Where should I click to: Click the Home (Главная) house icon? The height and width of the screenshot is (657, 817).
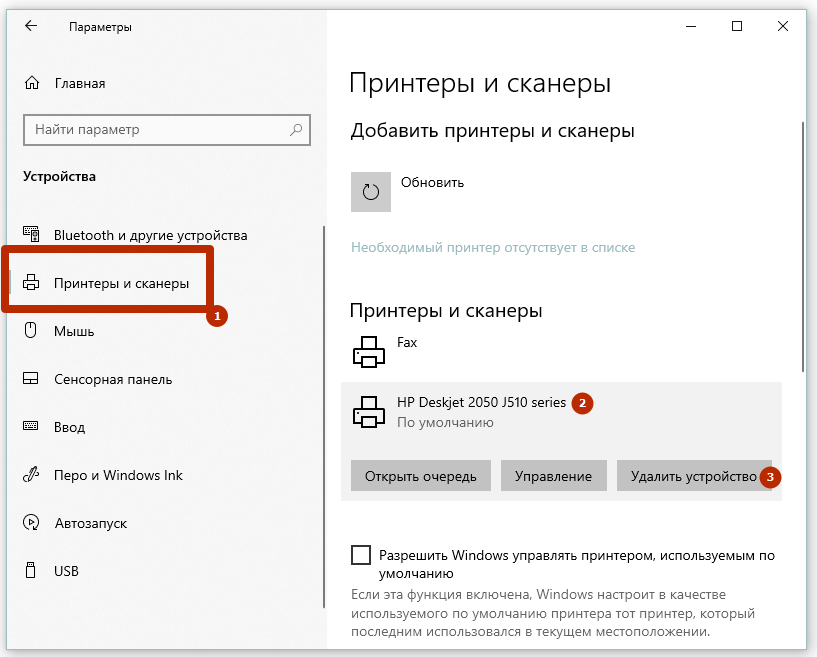32,83
